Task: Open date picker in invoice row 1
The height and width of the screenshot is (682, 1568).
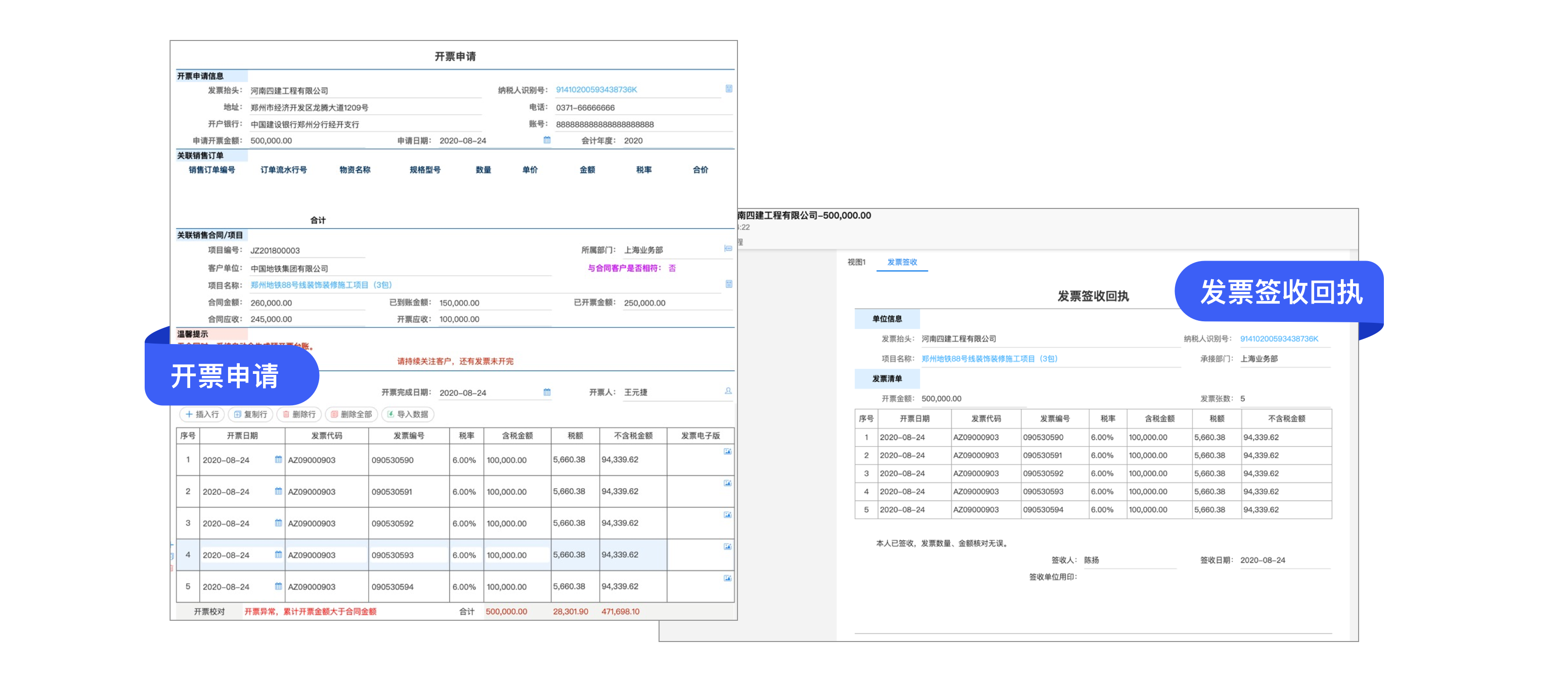Action: tap(278, 459)
